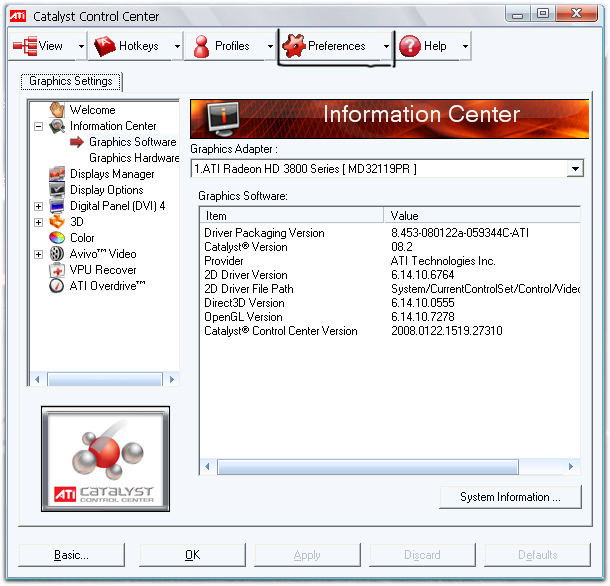Click the value 6.14.10.7278

tap(423, 317)
